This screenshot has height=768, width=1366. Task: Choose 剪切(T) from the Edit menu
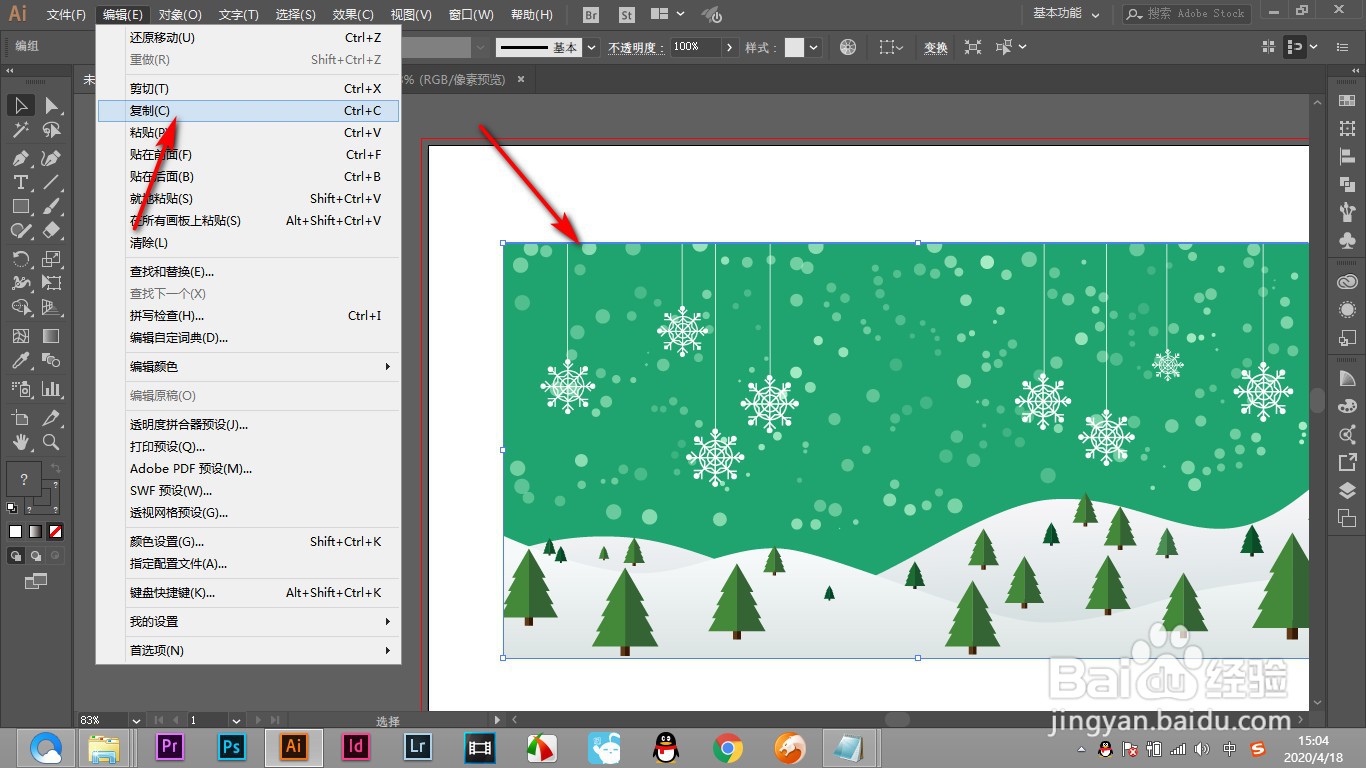(x=248, y=89)
